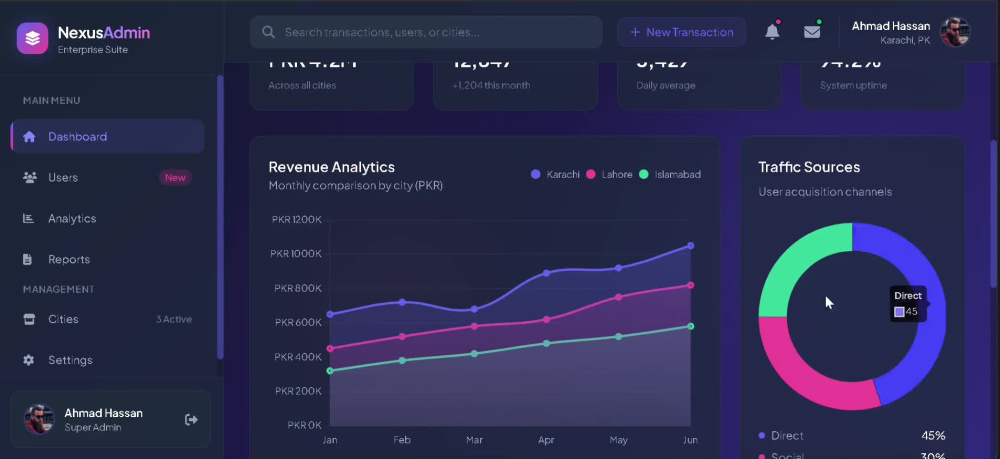Click the logout icon beside Super Admin

(191, 419)
